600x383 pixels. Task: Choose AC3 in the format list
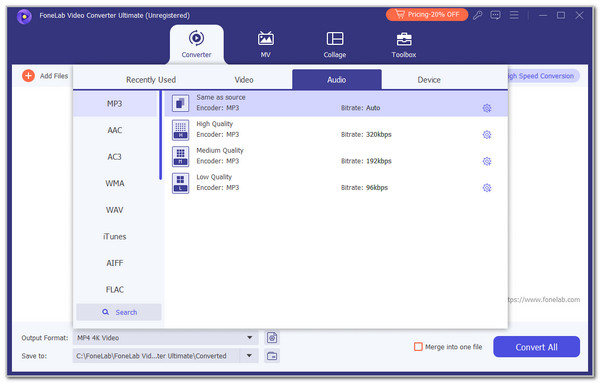pyautogui.click(x=115, y=157)
